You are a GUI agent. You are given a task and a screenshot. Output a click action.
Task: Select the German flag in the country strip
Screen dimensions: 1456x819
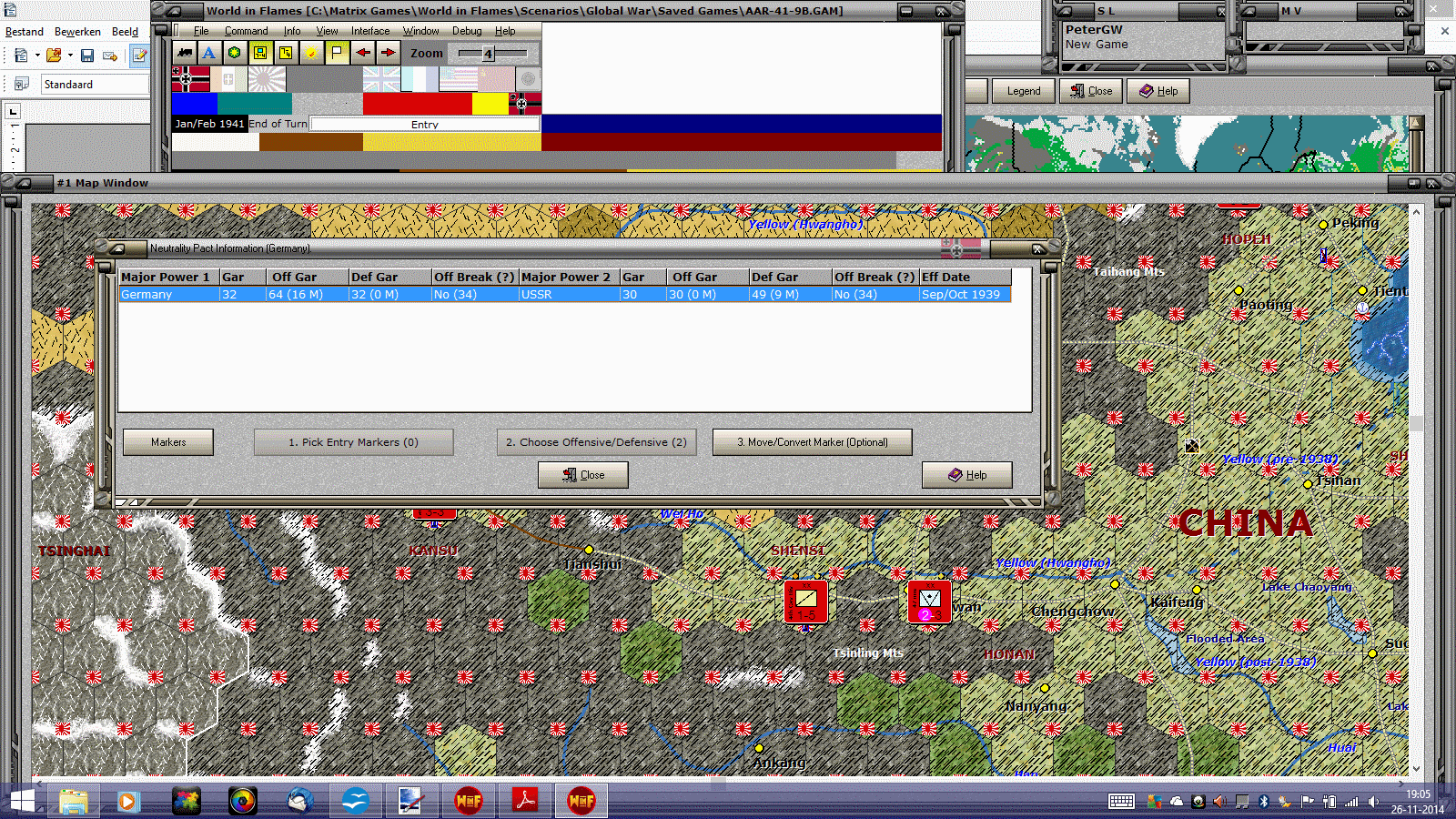tap(190, 79)
